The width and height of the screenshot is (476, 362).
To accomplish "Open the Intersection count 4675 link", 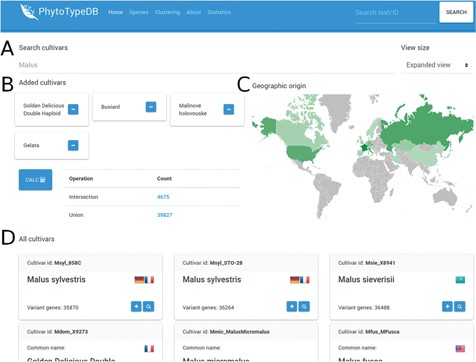I will 163,197.
